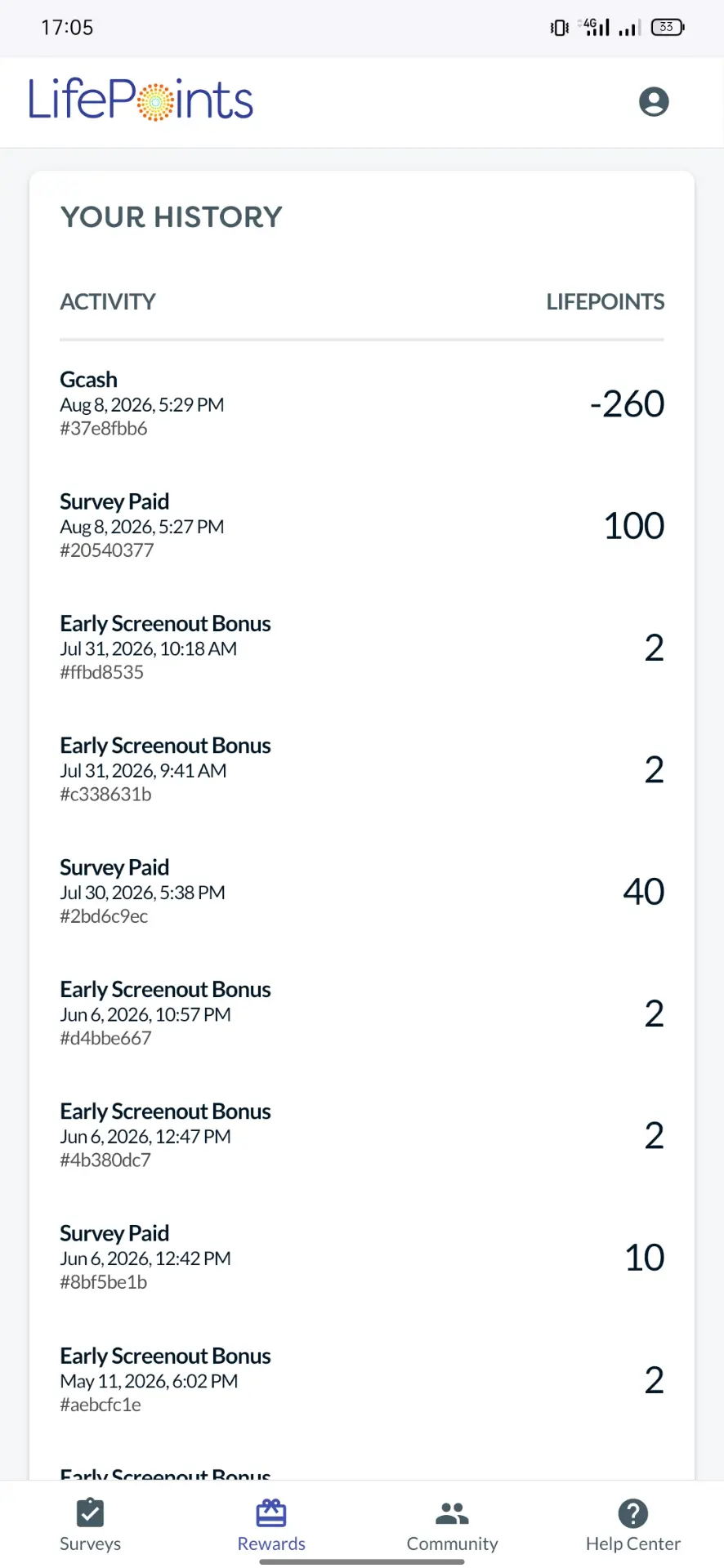
Task: Select Early Screenout Bonus entry #ffbd8535
Action: coord(362,648)
